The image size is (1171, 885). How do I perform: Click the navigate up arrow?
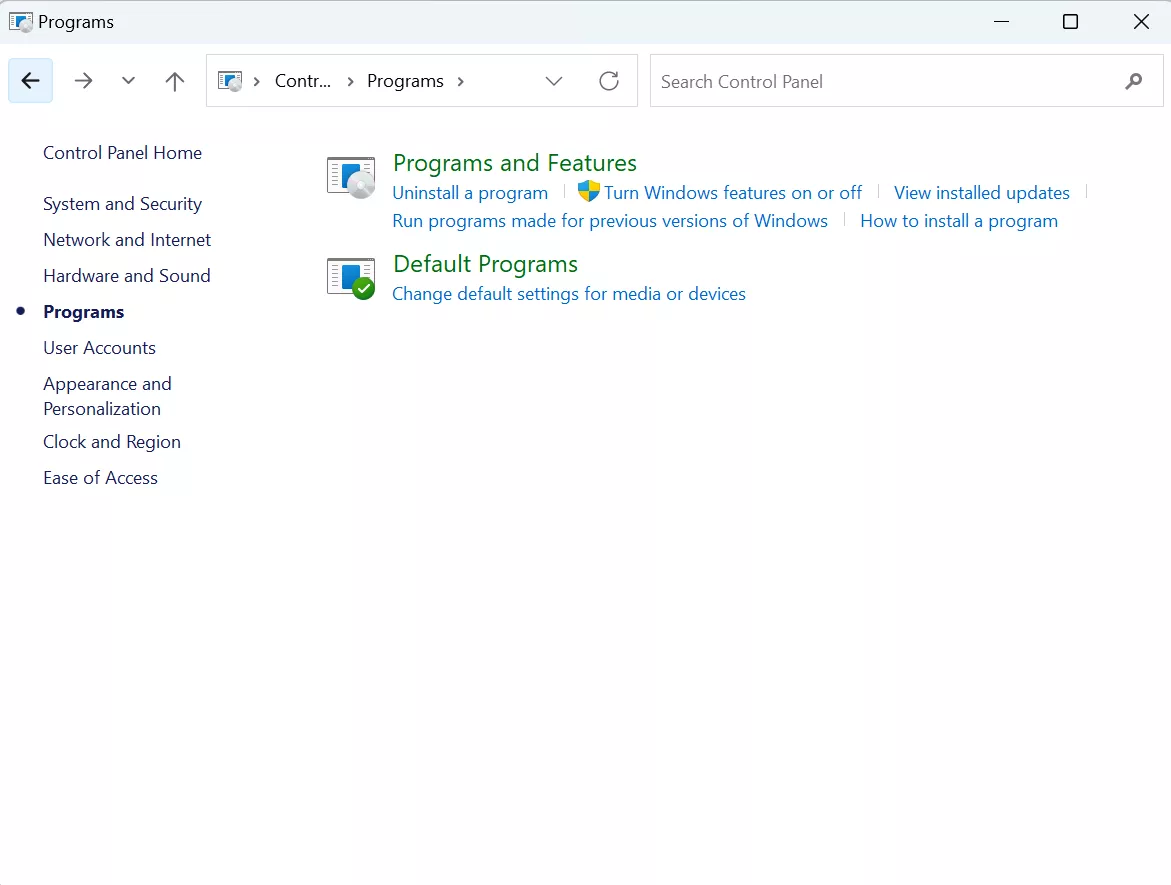tap(173, 81)
